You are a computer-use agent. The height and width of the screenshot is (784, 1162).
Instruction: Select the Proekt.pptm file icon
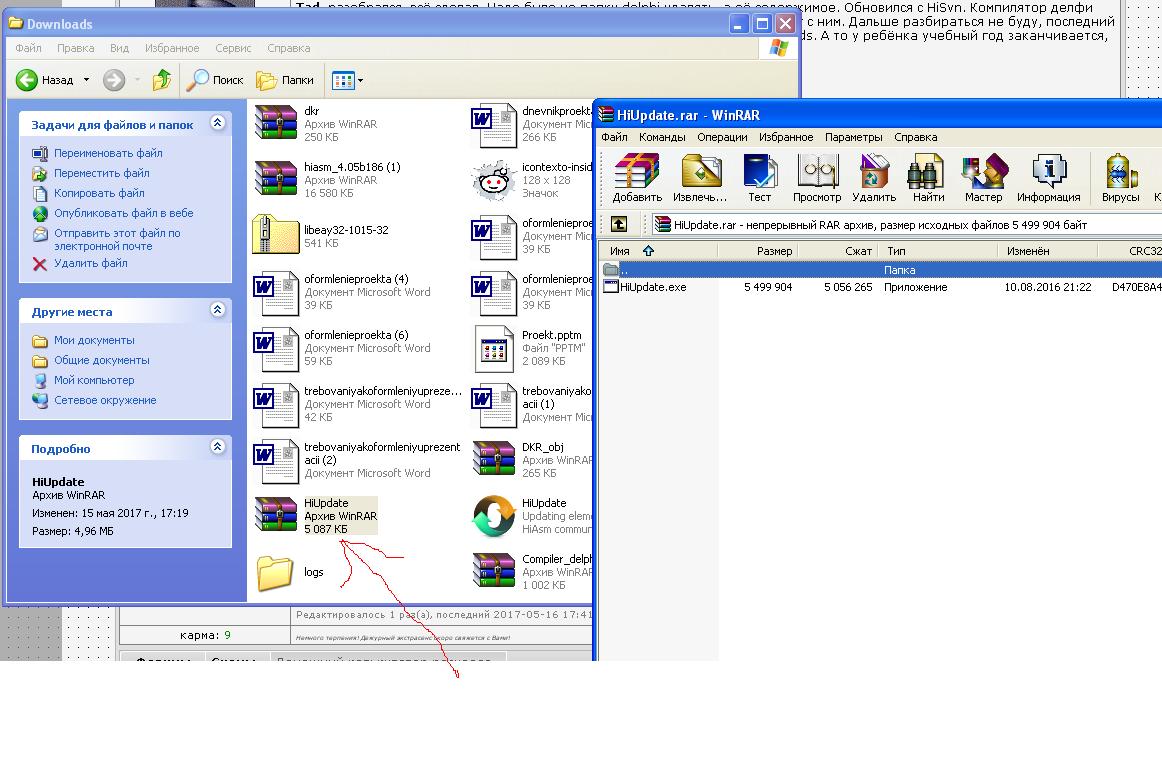[494, 348]
